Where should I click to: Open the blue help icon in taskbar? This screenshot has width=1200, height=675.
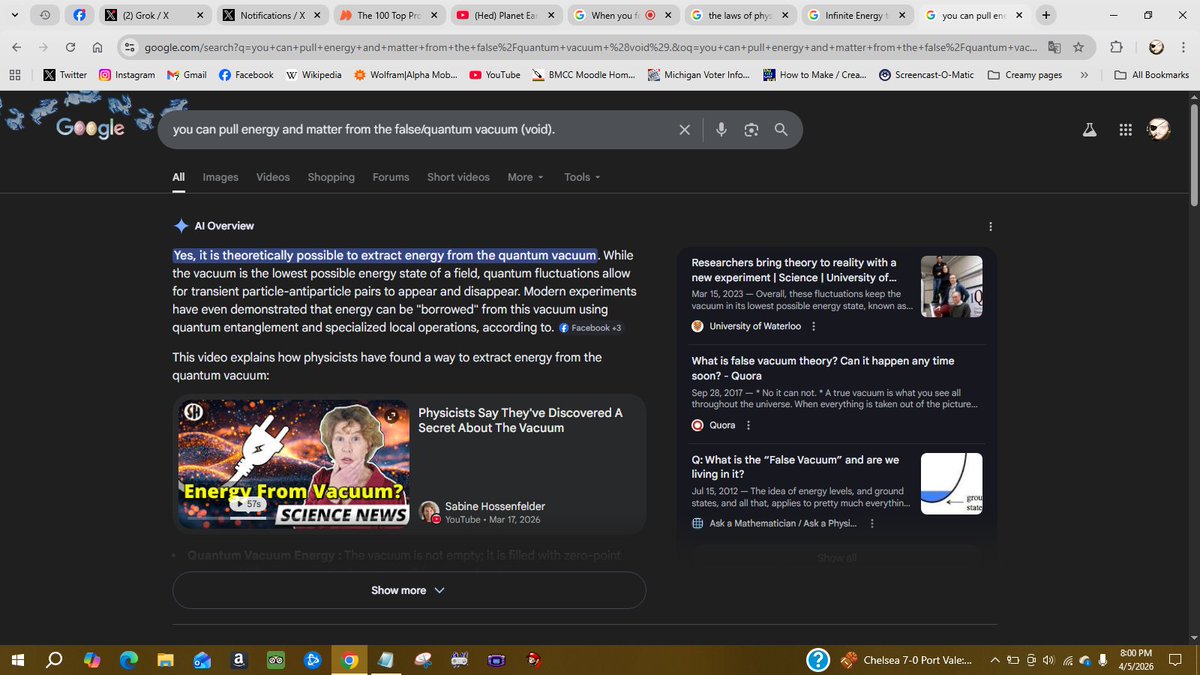point(818,659)
